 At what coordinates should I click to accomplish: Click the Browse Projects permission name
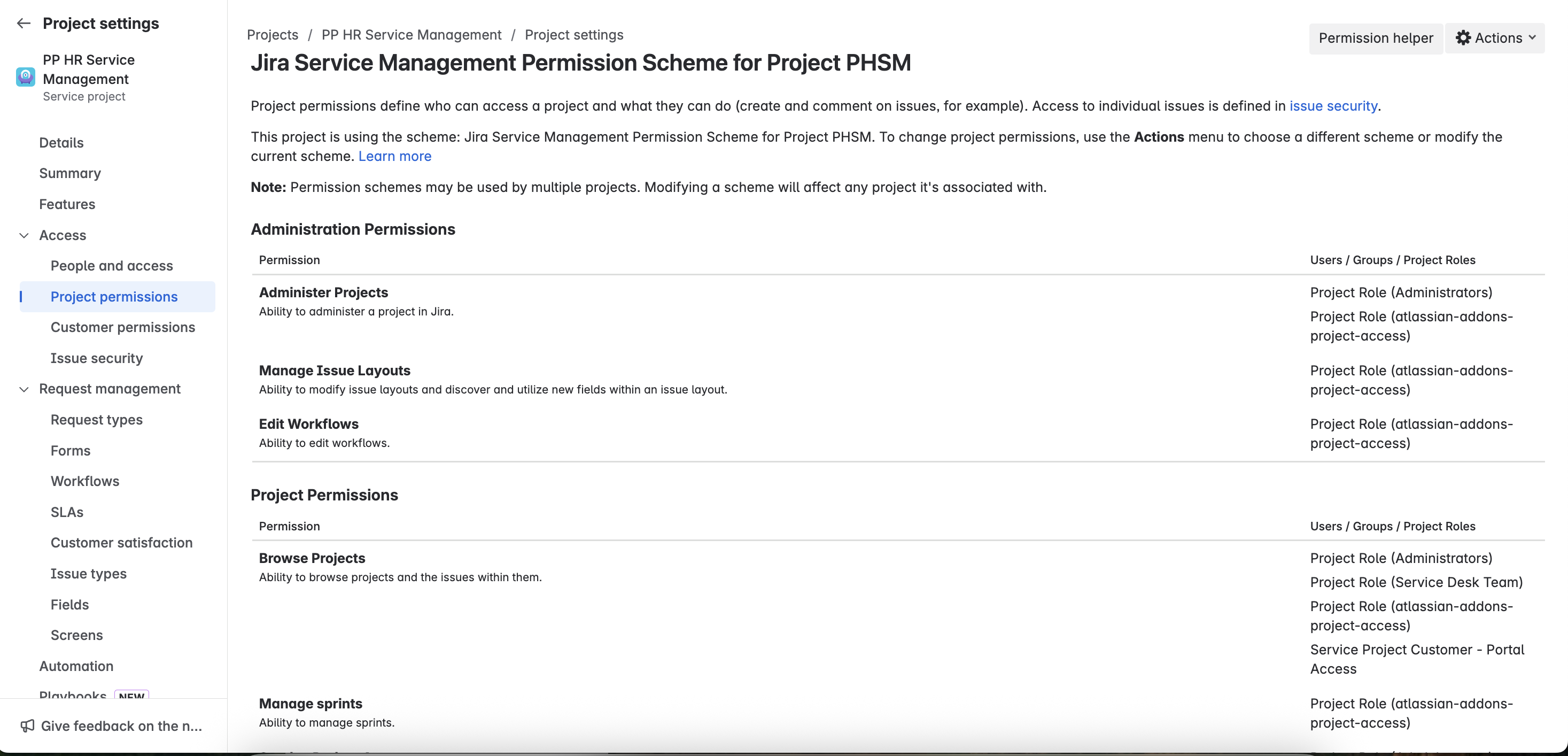tap(312, 558)
